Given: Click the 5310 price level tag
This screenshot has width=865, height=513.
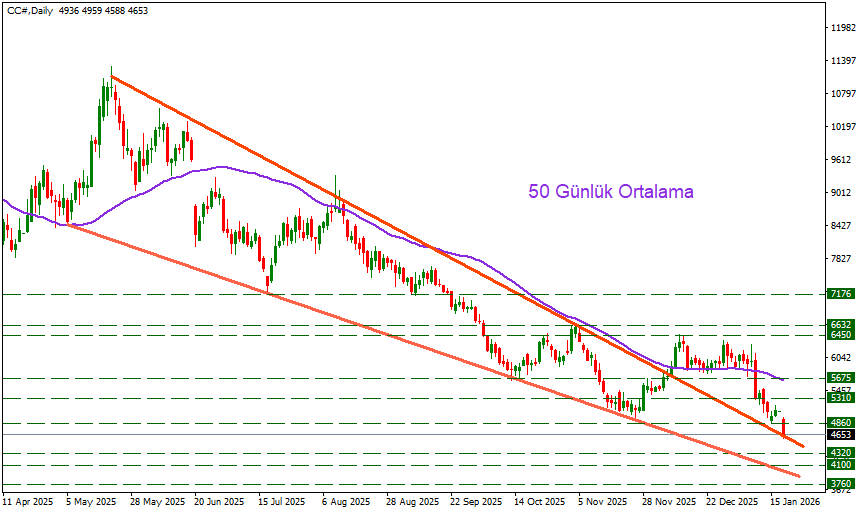Looking at the screenshot, I should [x=841, y=398].
